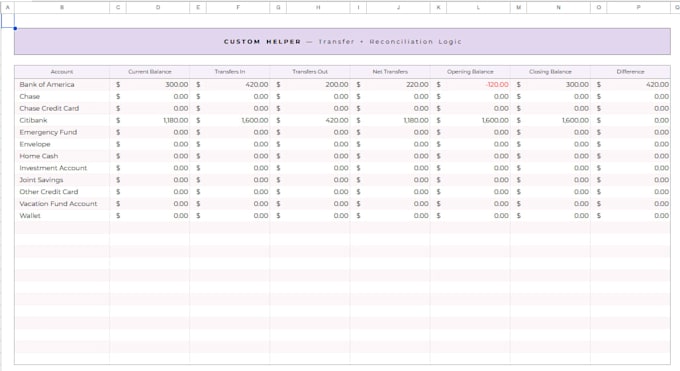This screenshot has height=371, width=680.
Task: Select column L header
Action: click(478, 7)
